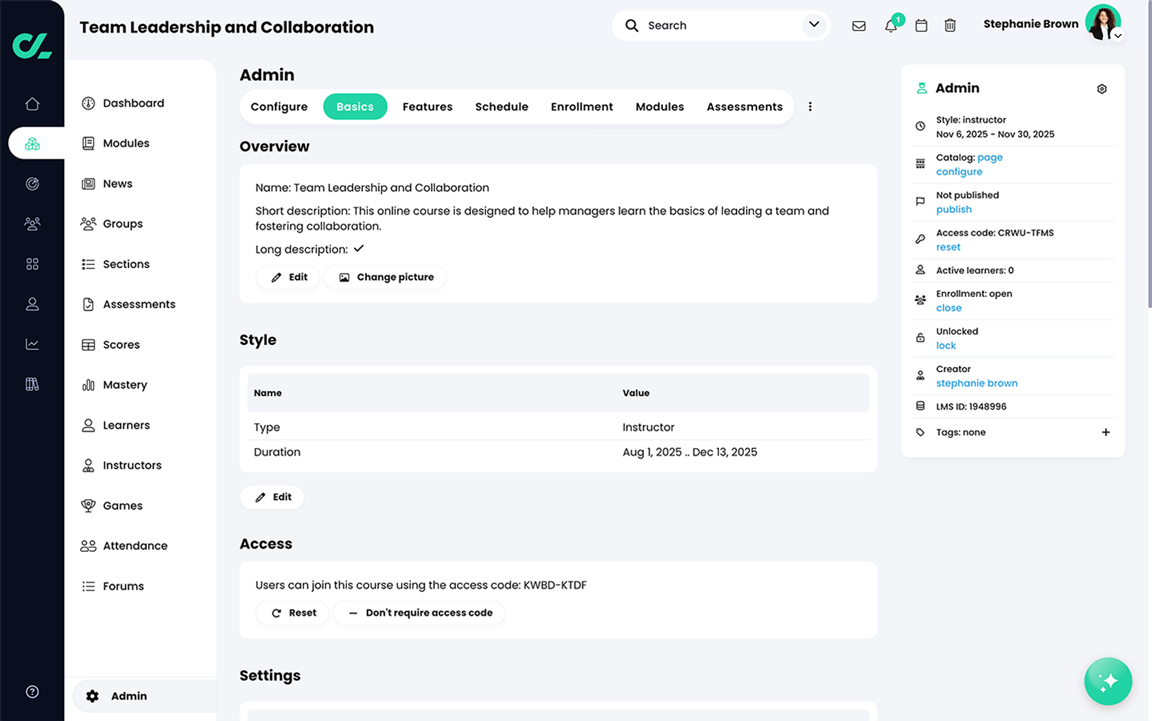Click 'close' to toggle enrollment off
Screen dimensions: 1152x721
pyautogui.click(x=948, y=307)
